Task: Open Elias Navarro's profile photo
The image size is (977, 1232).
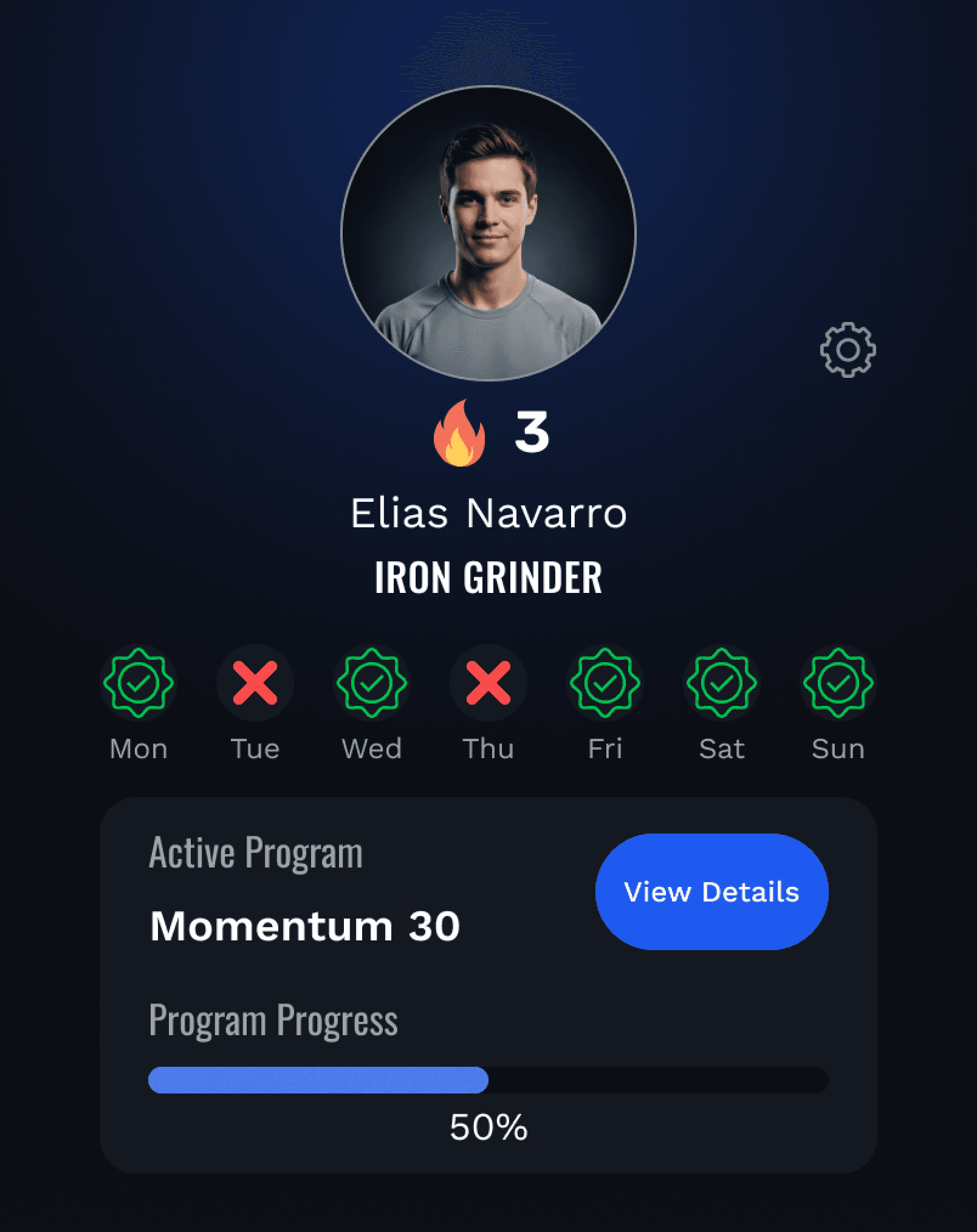Action: [488, 234]
